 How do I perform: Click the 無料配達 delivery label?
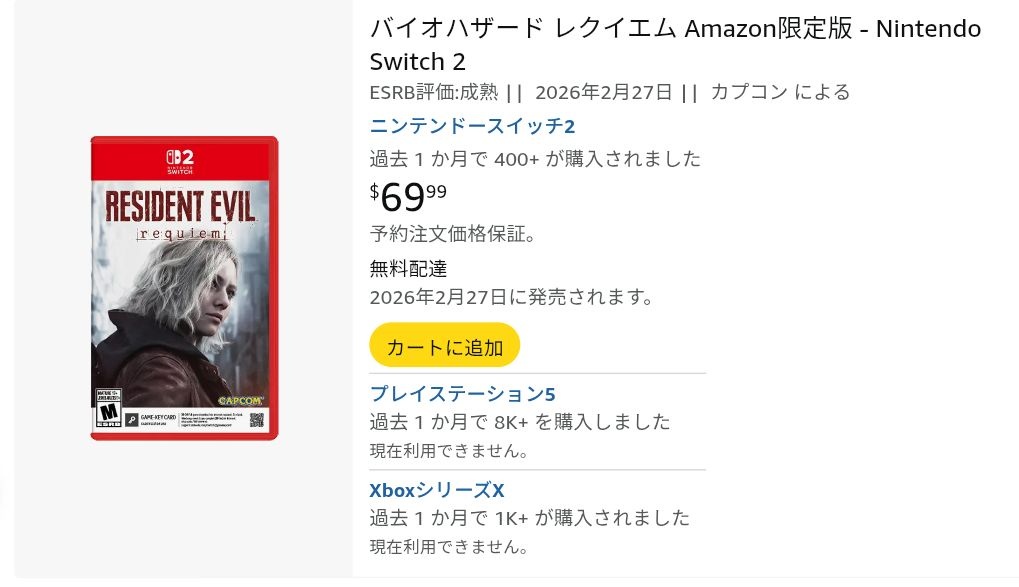(x=408, y=268)
